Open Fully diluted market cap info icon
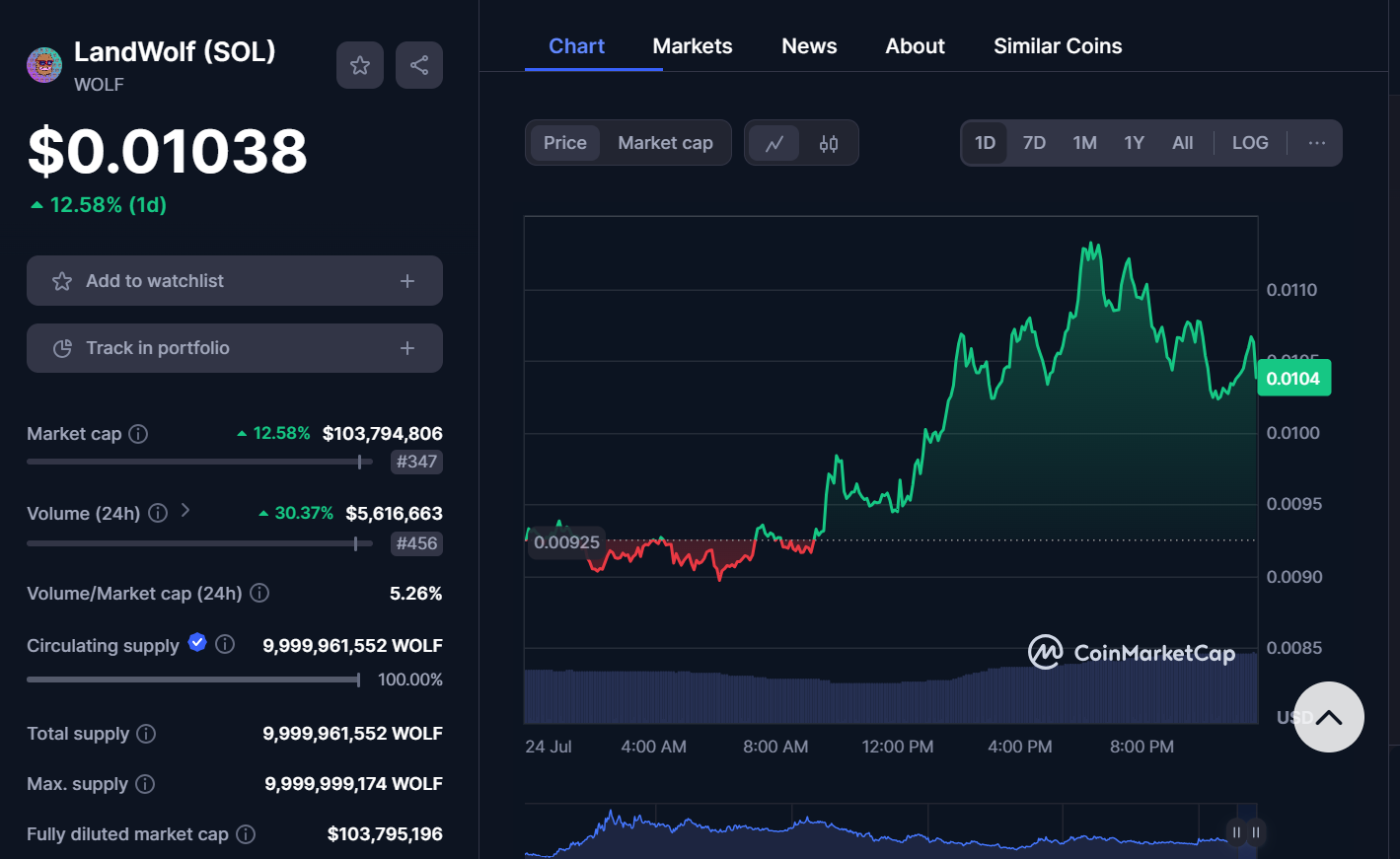The height and width of the screenshot is (859, 1400). (x=246, y=834)
